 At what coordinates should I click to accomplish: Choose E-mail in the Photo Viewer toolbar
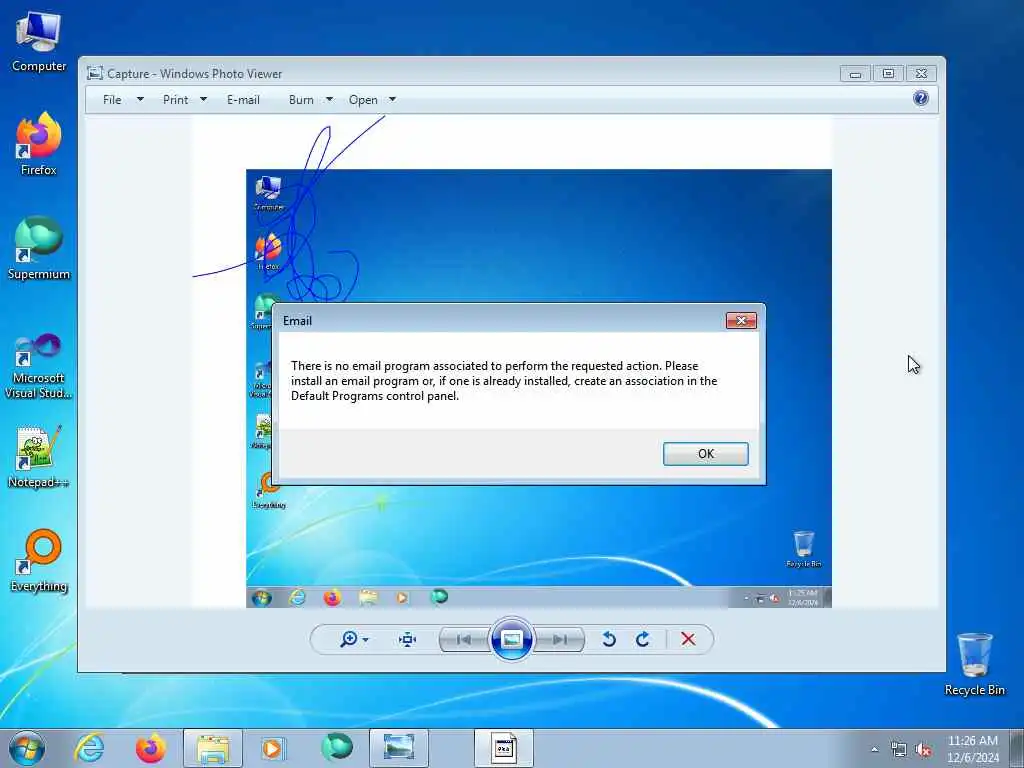[x=243, y=99]
